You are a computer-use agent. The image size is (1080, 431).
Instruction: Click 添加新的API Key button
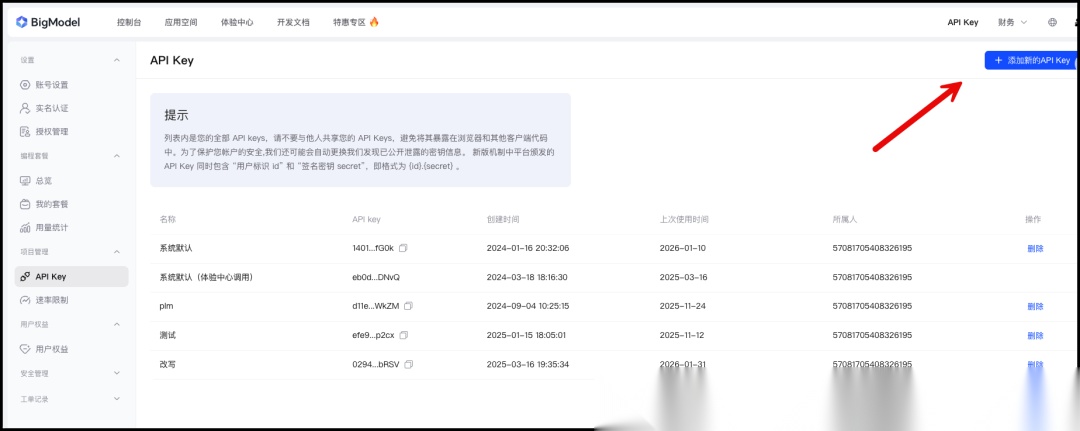[1030, 61]
